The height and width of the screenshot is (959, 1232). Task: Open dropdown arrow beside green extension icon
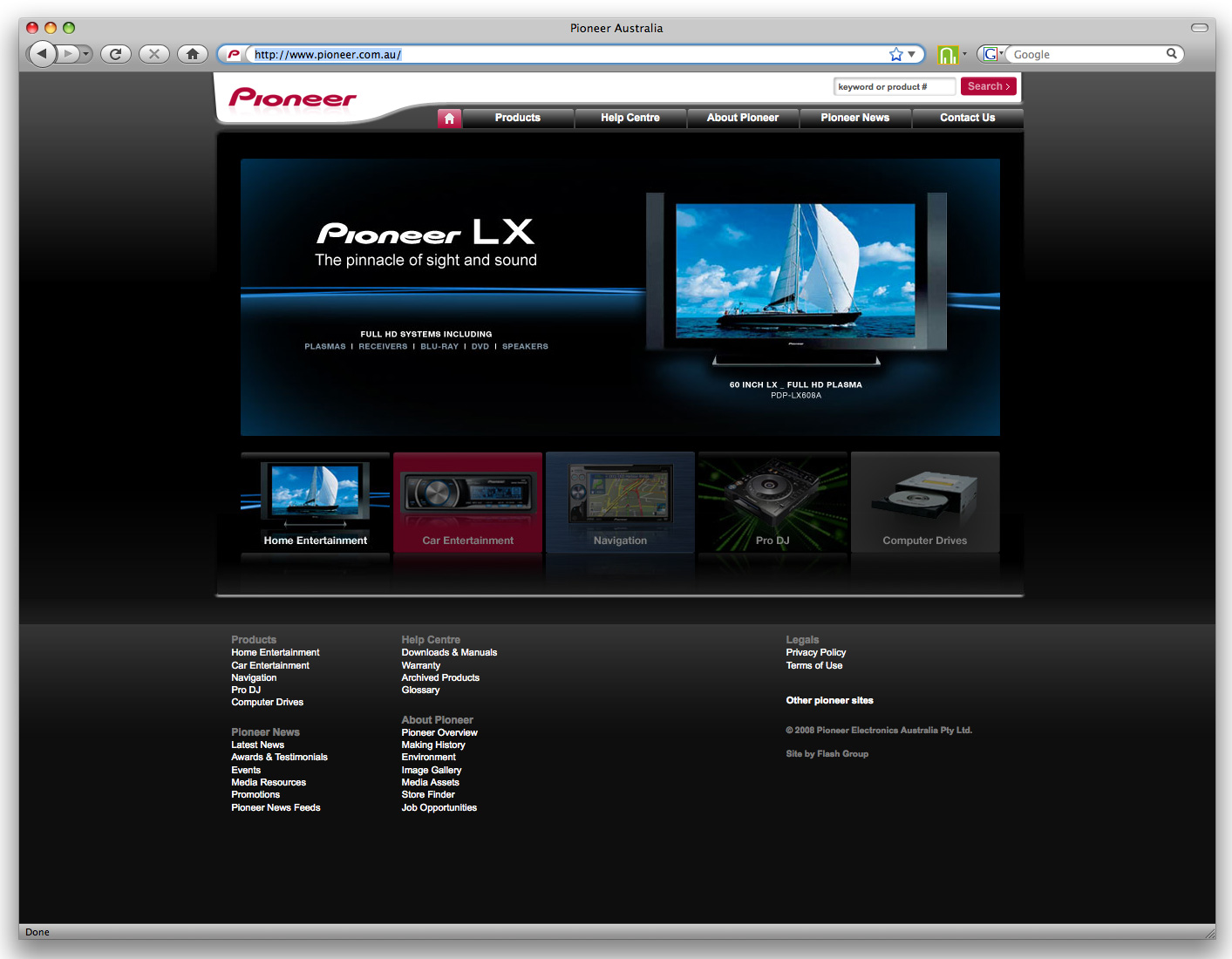964,54
